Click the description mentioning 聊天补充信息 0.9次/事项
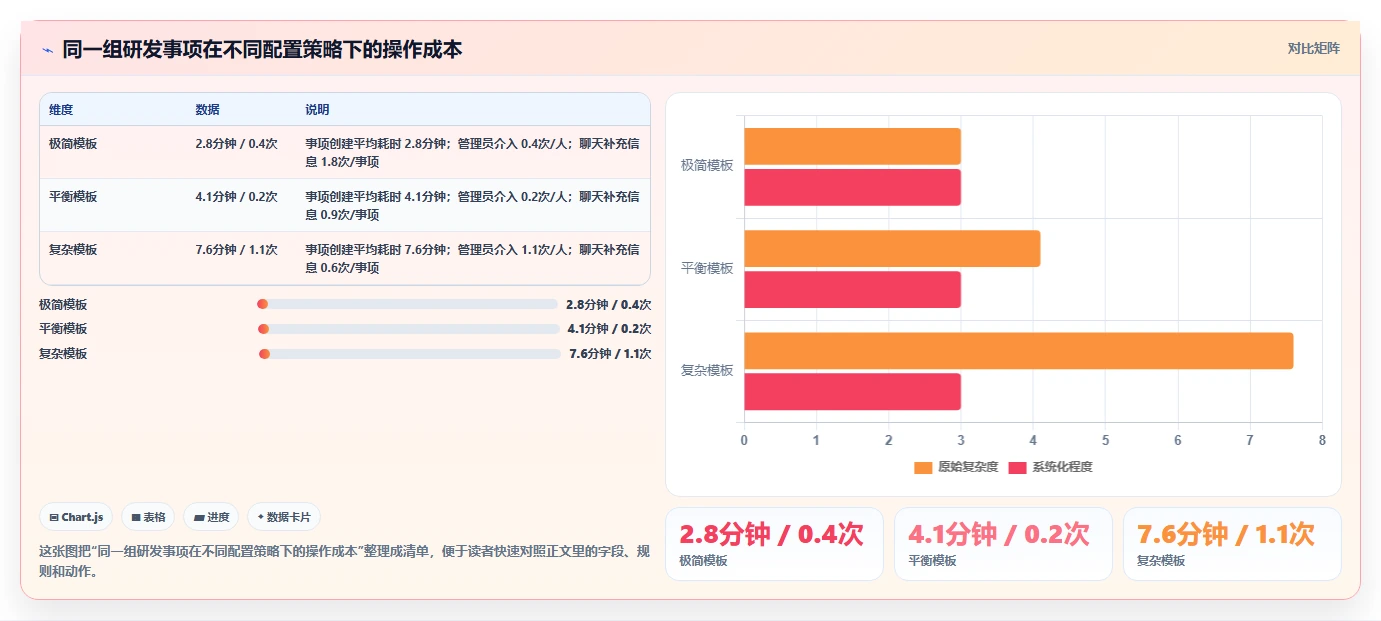This screenshot has height=621, width=1381. pyautogui.click(x=472, y=206)
